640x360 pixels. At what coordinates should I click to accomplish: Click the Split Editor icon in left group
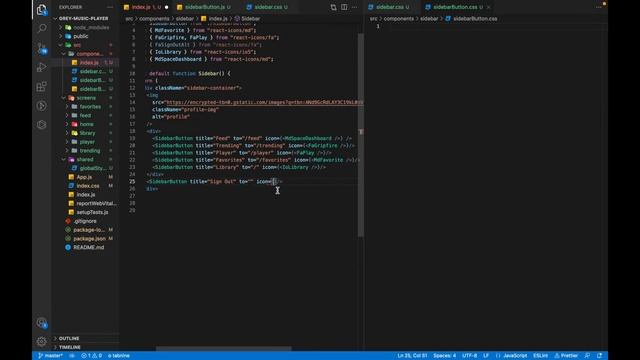point(344,7)
